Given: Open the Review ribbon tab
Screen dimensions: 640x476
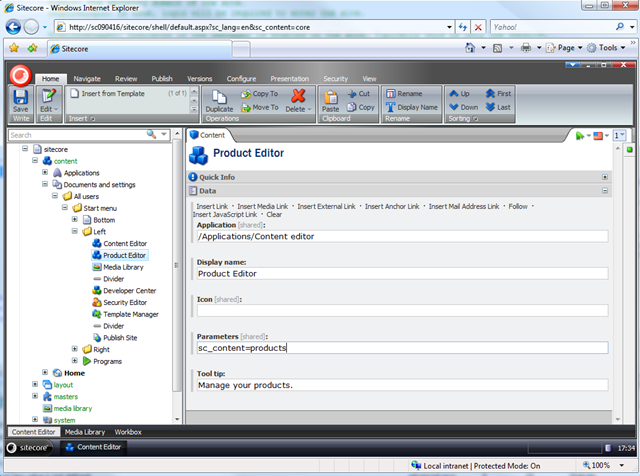Looking at the screenshot, I should 126,79.
